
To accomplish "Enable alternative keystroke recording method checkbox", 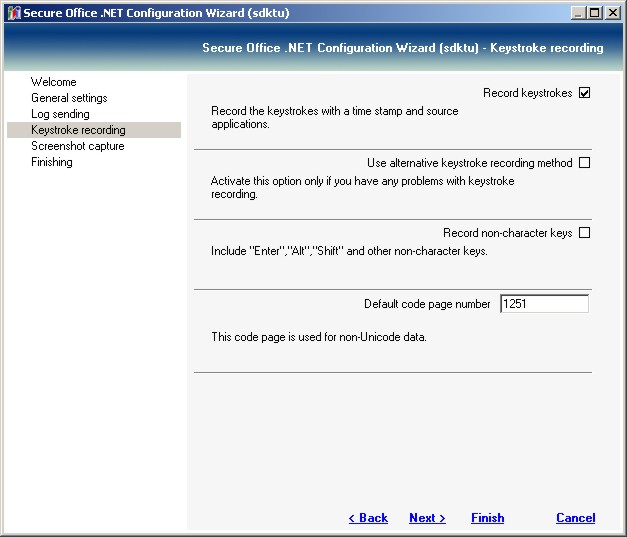I will [x=585, y=163].
